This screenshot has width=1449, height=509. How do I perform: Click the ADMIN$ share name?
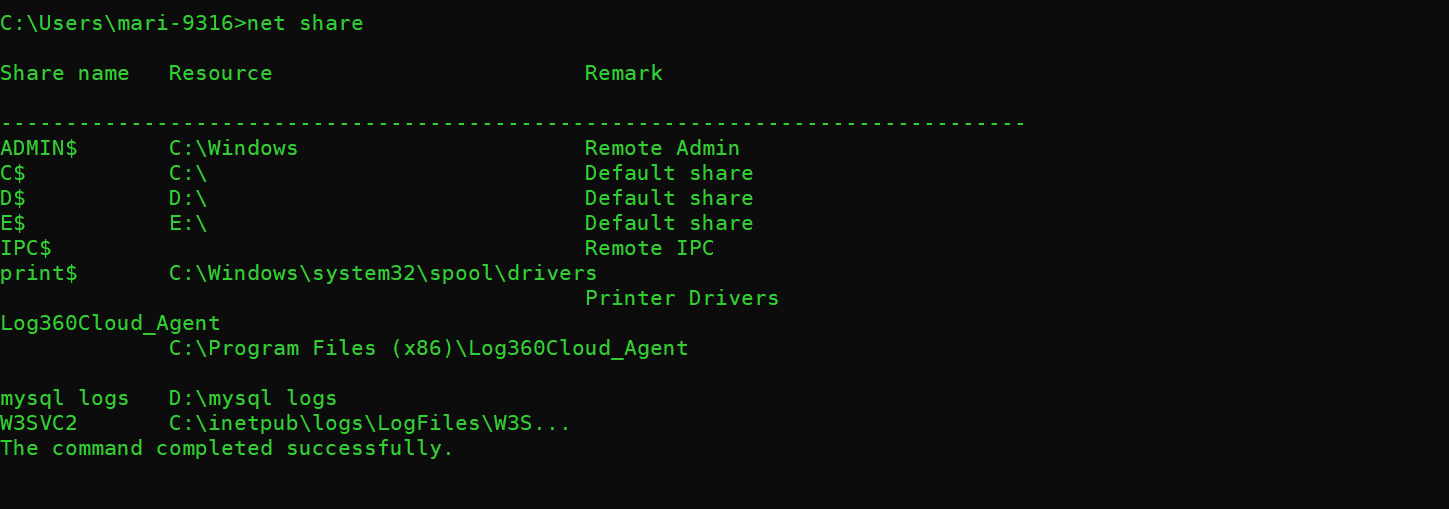point(39,148)
